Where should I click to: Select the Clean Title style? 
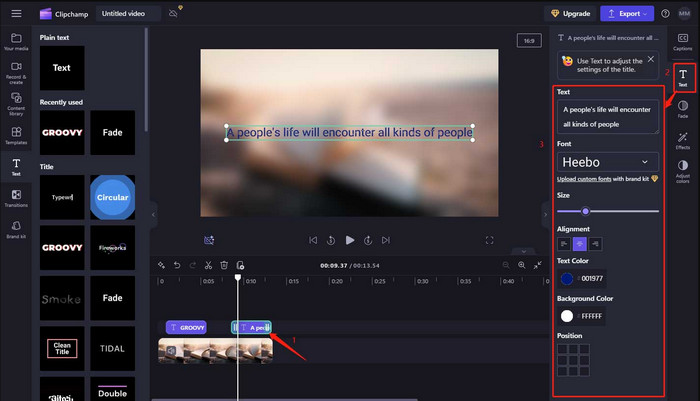62,349
